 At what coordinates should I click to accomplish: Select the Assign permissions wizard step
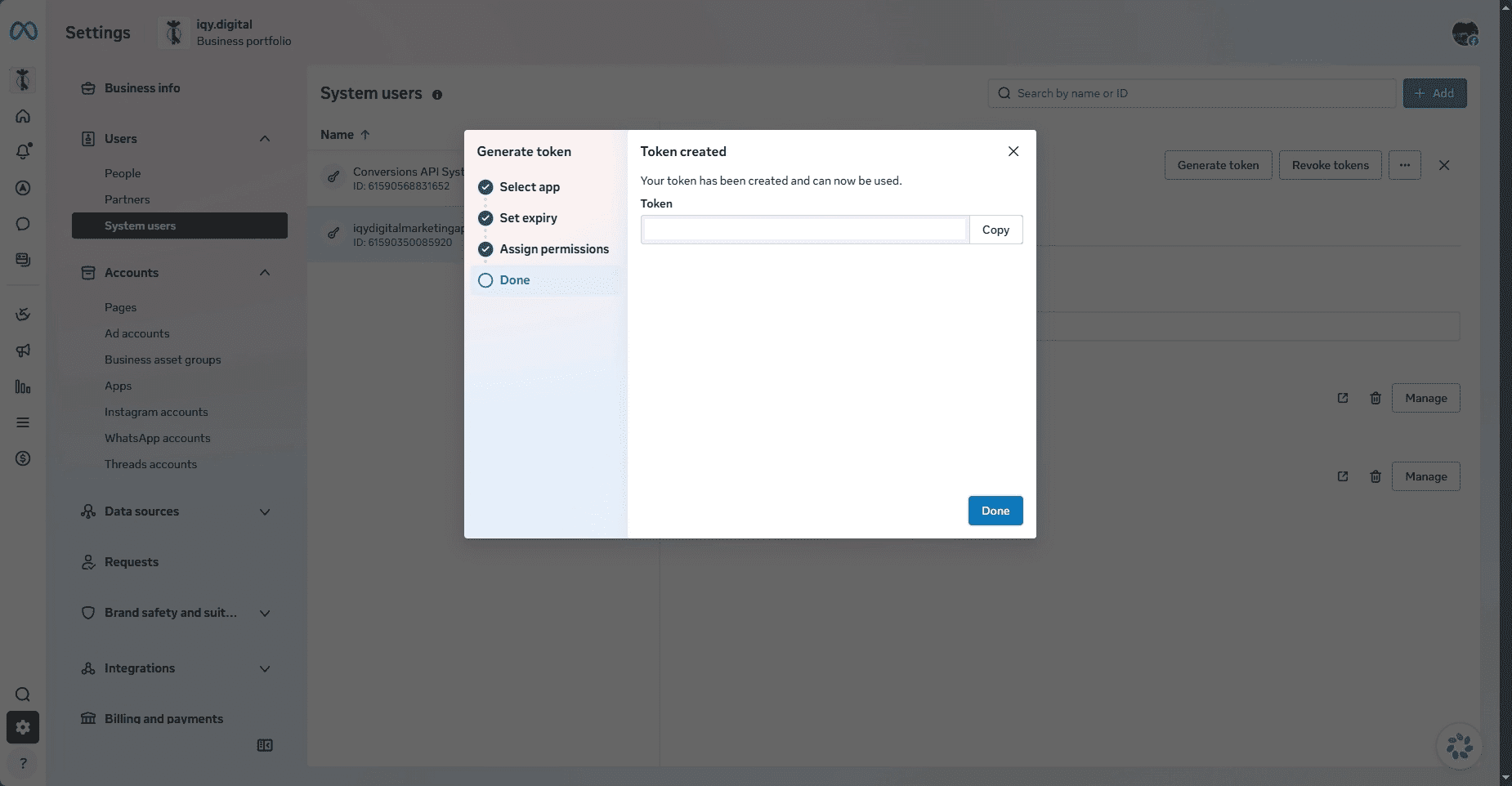coord(545,249)
